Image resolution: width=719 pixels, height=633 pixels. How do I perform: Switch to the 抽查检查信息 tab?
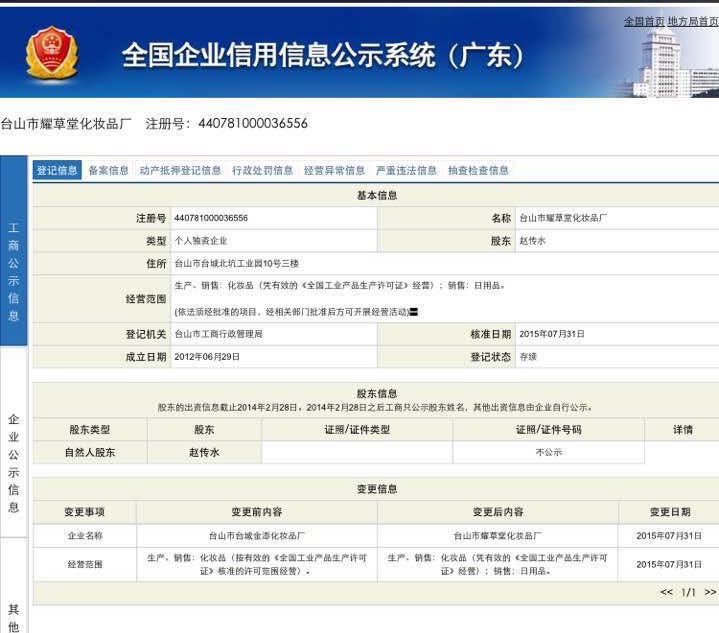click(478, 171)
